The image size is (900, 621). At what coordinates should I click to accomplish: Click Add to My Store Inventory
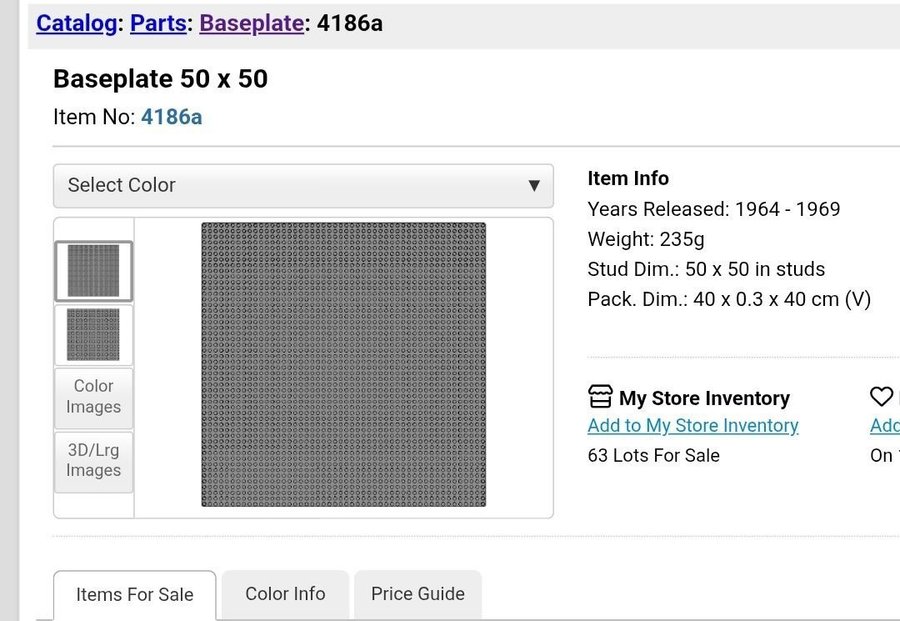(693, 426)
